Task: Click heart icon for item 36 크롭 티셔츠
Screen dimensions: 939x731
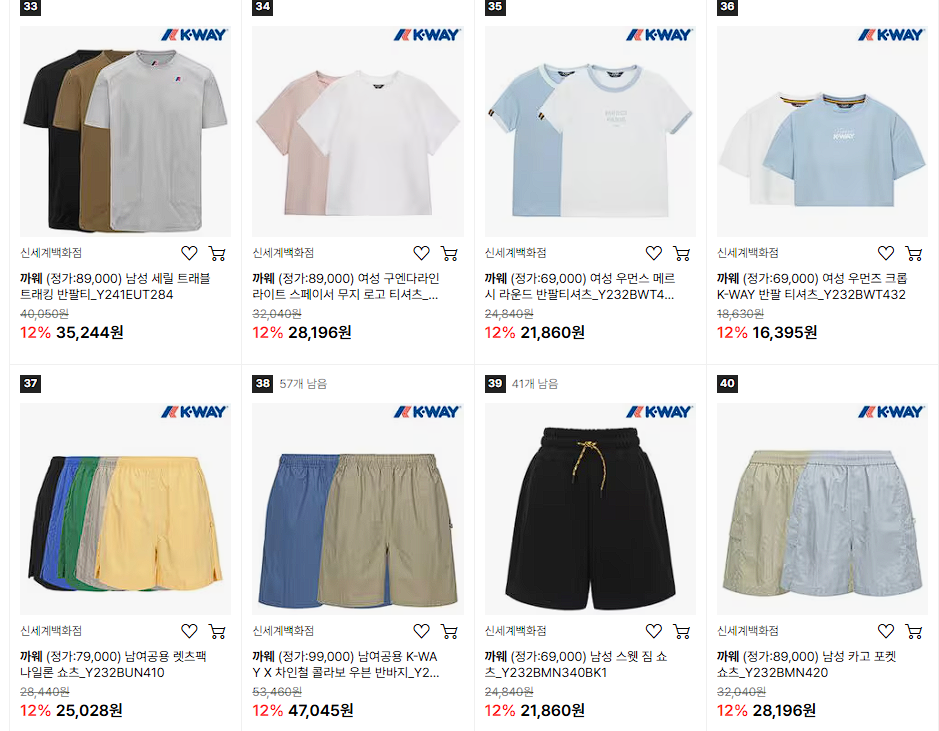Action: (x=886, y=253)
